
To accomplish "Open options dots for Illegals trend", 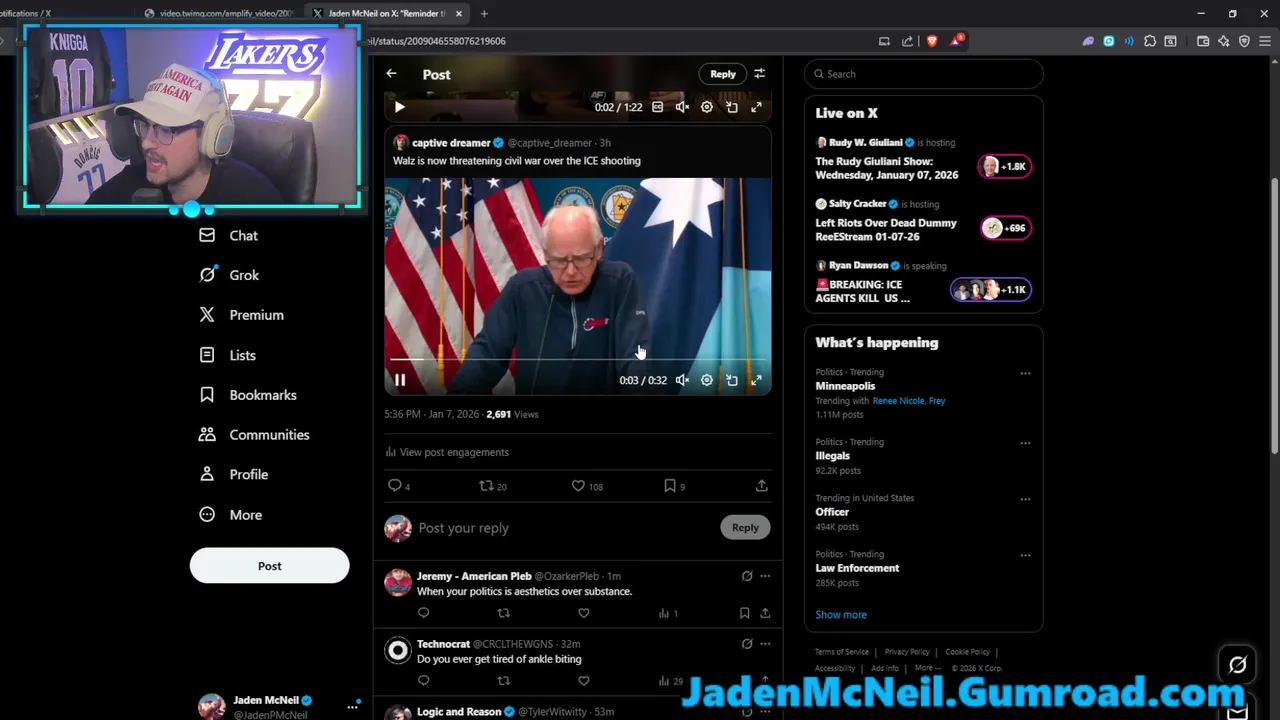I will 1025,443.
